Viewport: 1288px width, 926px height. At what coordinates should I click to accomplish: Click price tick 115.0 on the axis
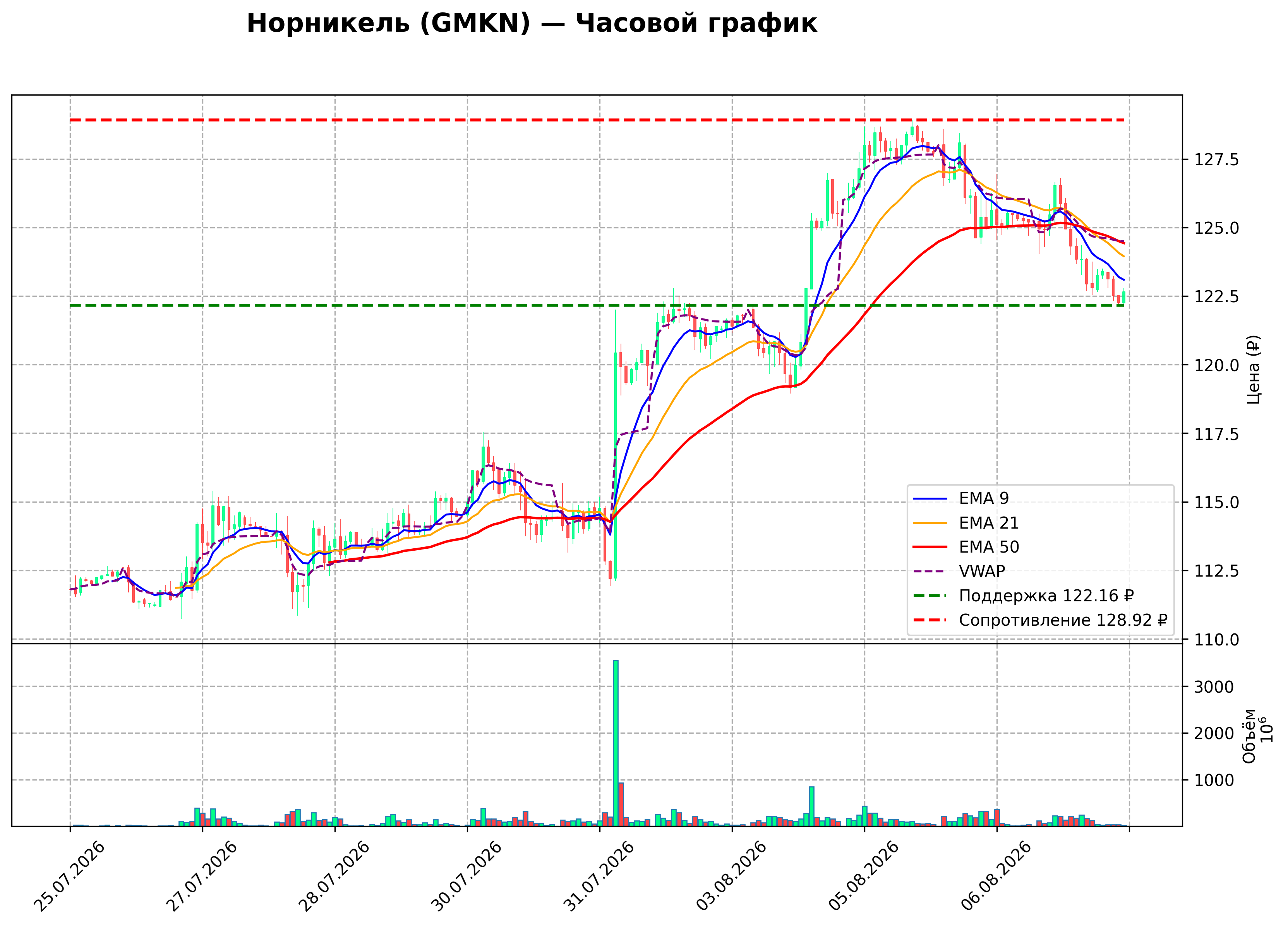(1216, 502)
